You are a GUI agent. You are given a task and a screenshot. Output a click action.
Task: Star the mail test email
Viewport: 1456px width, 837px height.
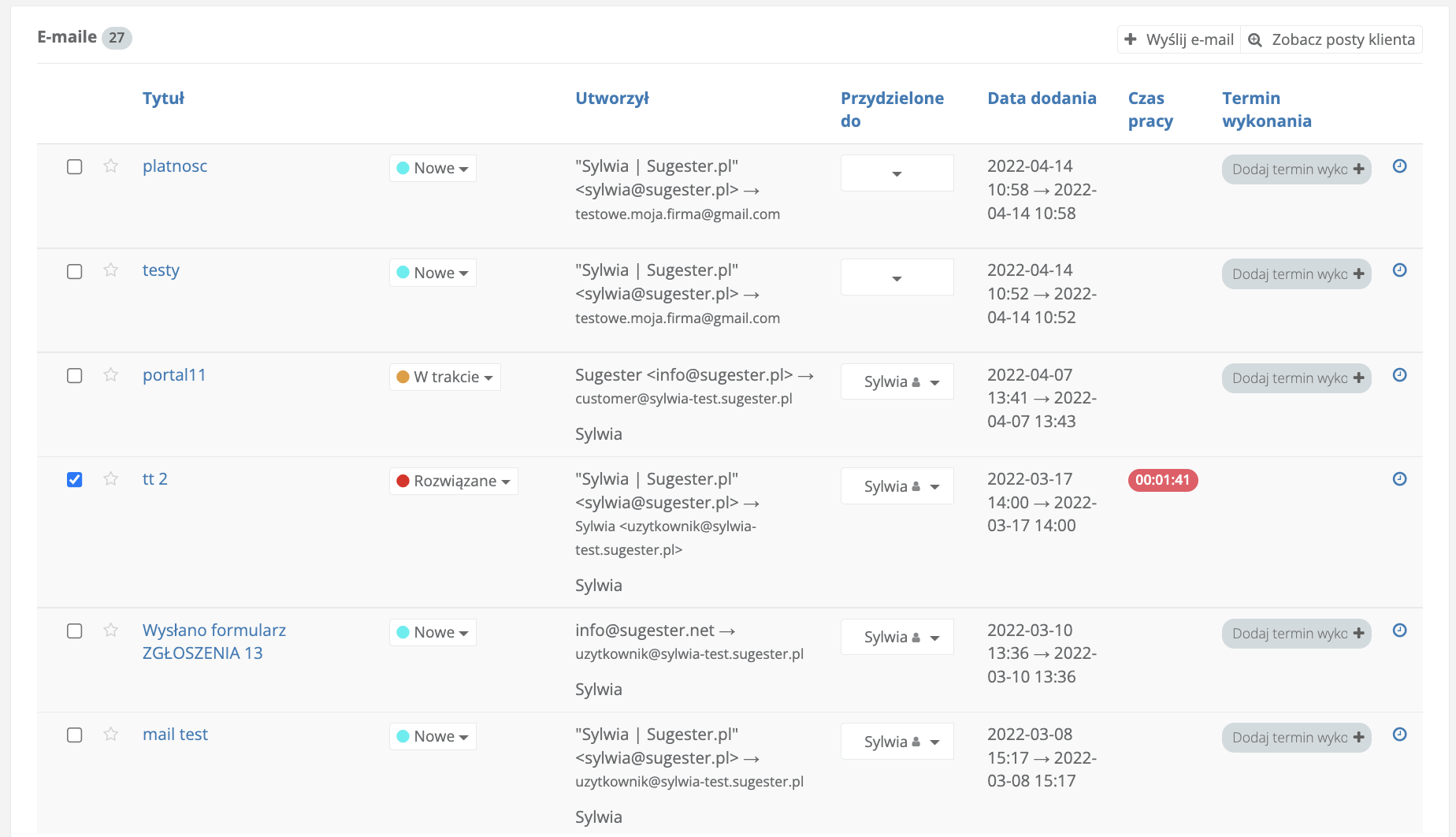pos(111,735)
